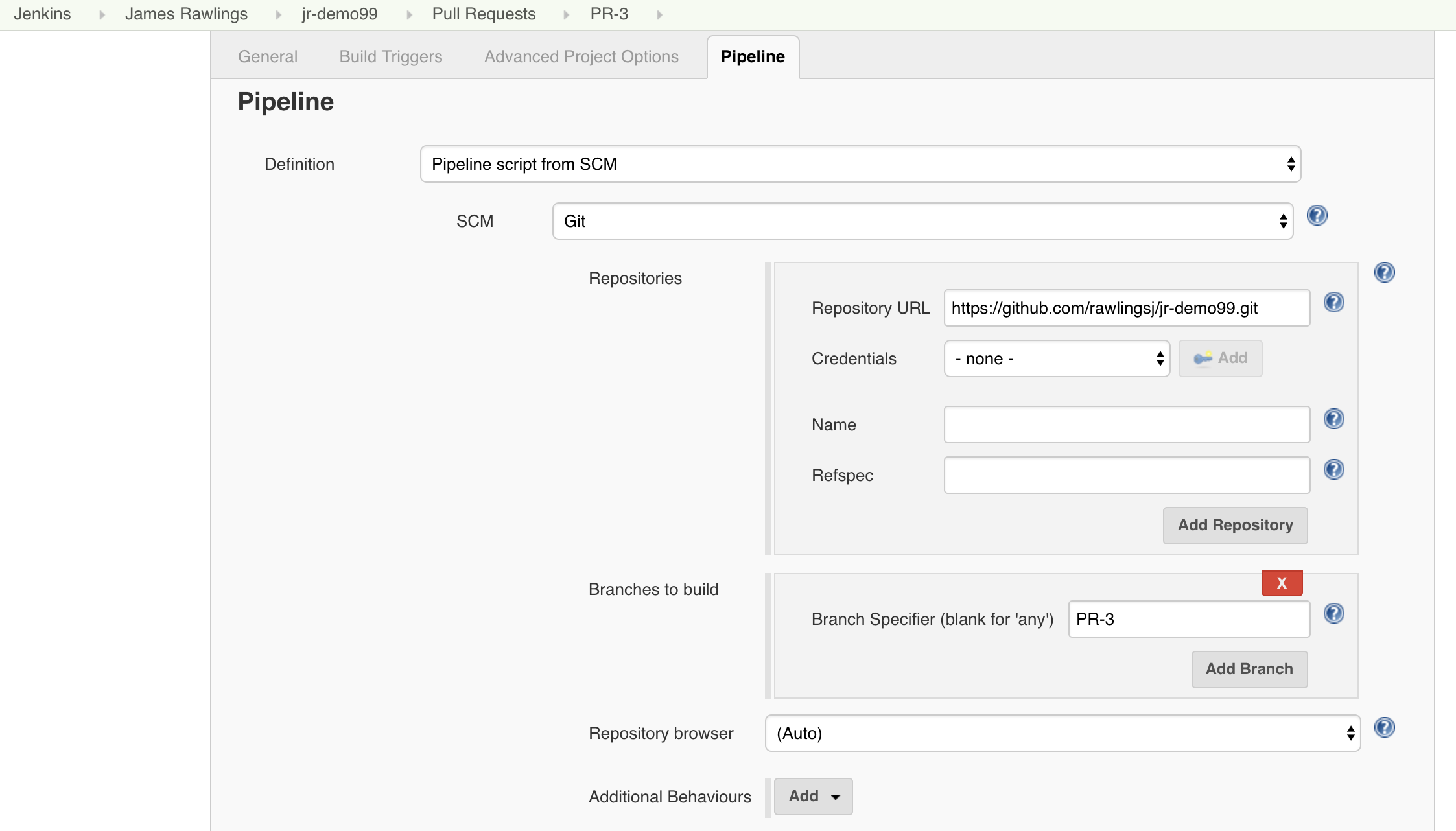Viewport: 1456px width, 831px height.
Task: Click the key icon Add button for credentials
Action: [x=1219, y=358]
